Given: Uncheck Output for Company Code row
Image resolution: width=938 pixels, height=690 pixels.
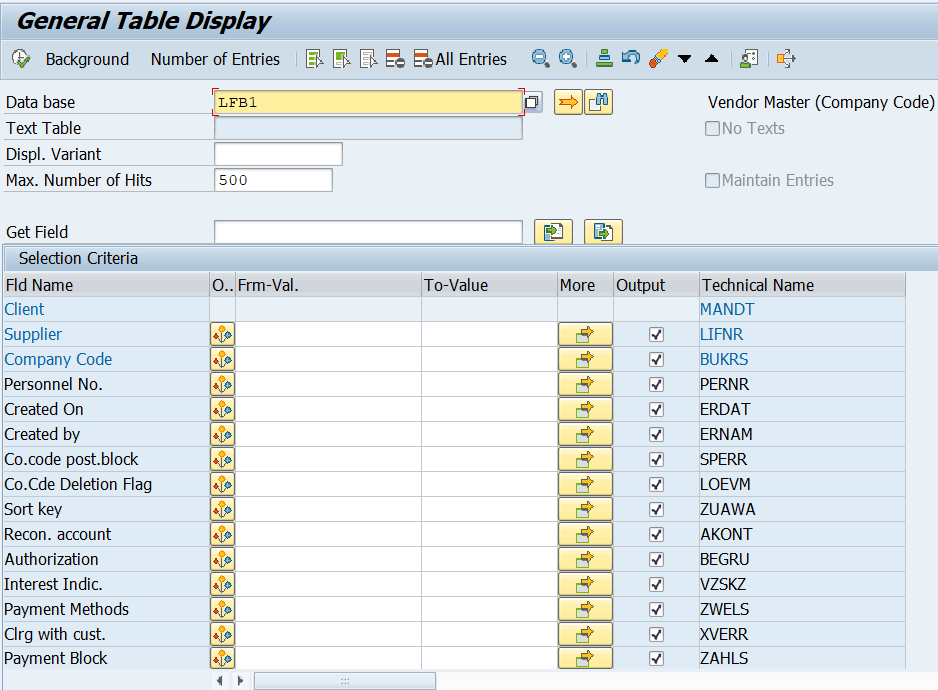Looking at the screenshot, I should coord(656,360).
